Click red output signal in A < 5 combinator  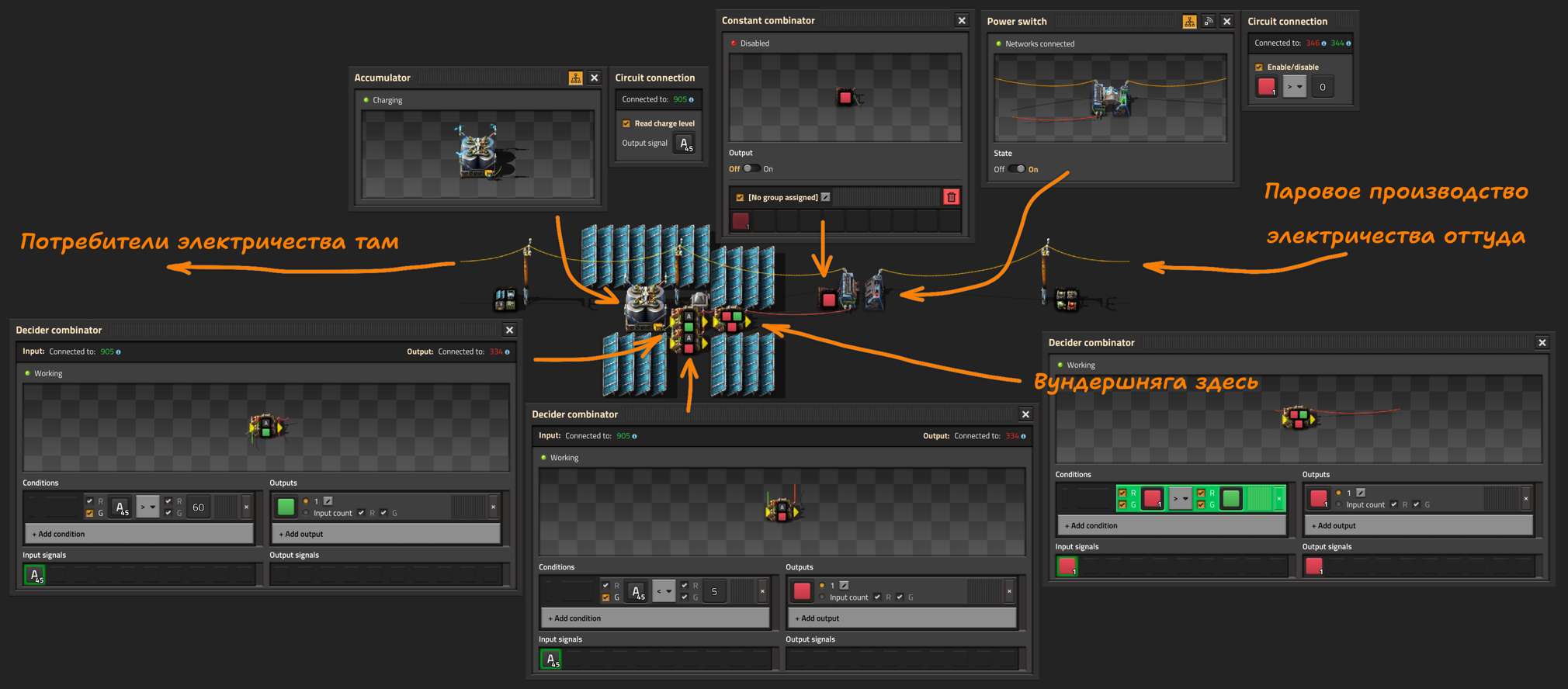(802, 592)
